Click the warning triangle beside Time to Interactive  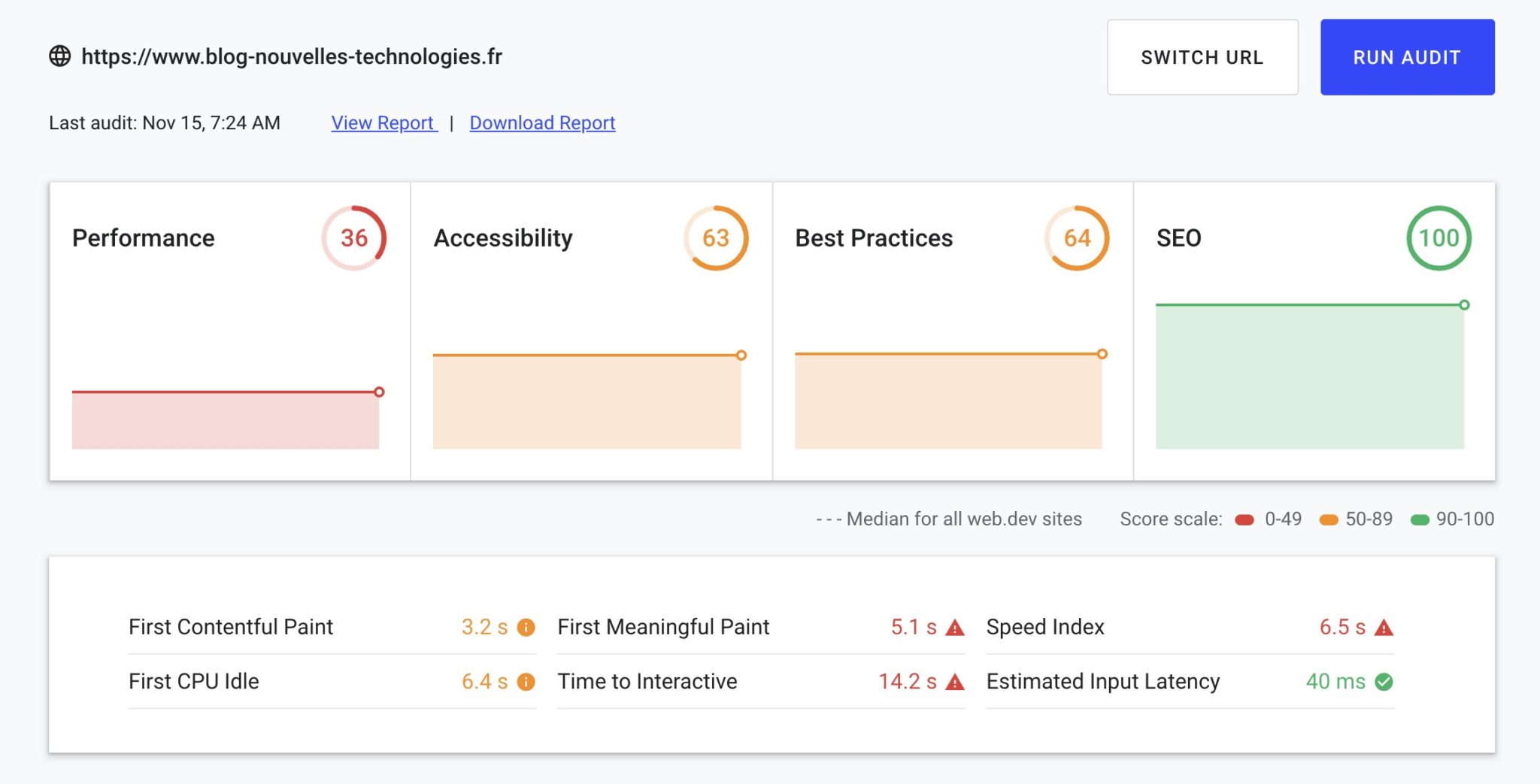coord(955,683)
